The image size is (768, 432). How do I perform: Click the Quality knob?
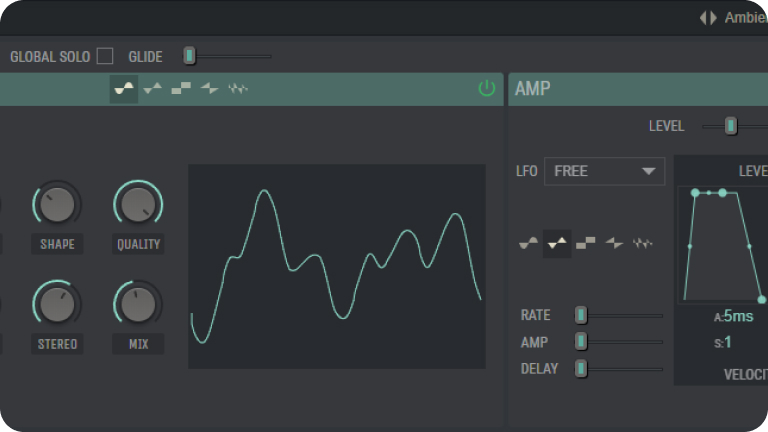pyautogui.click(x=138, y=204)
